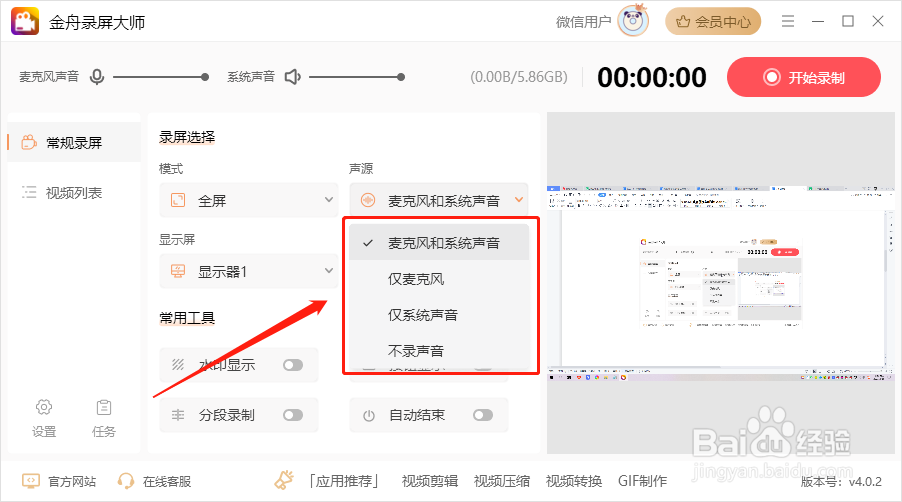902x502 pixels.
Task: Click the 录屏选择 section heading
Action: pos(187,137)
